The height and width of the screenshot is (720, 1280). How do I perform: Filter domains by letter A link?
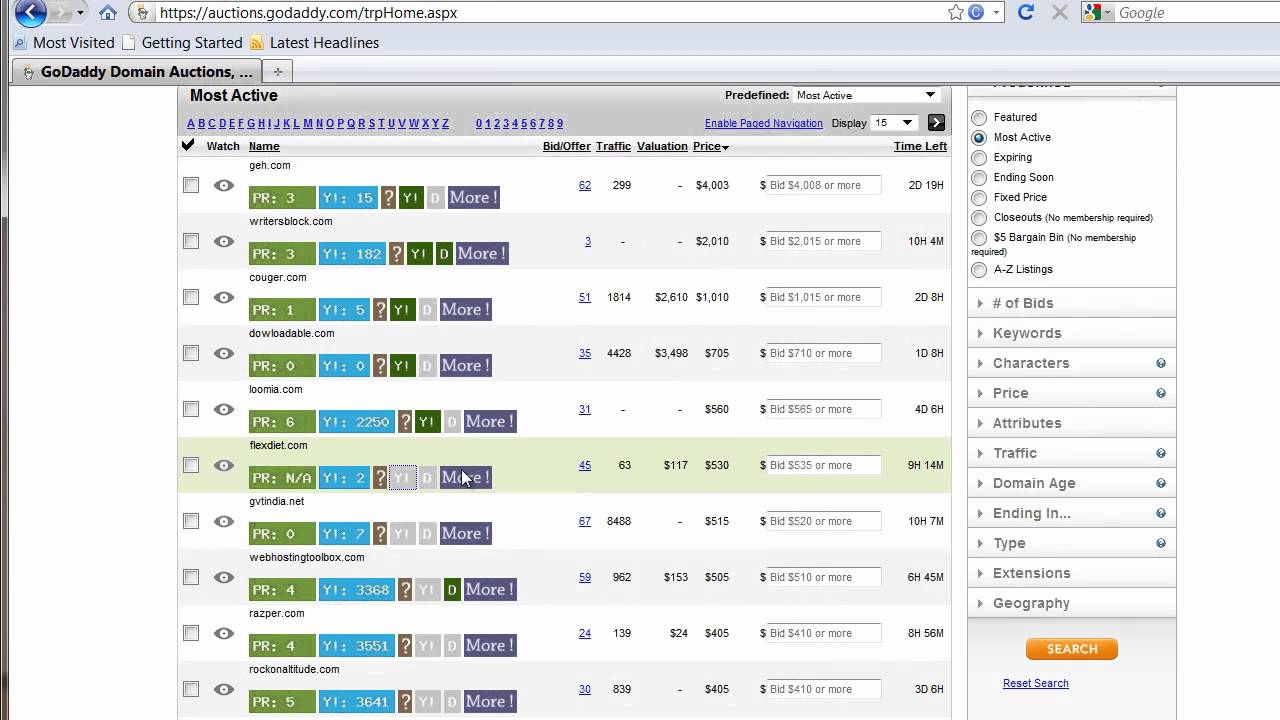tap(191, 124)
